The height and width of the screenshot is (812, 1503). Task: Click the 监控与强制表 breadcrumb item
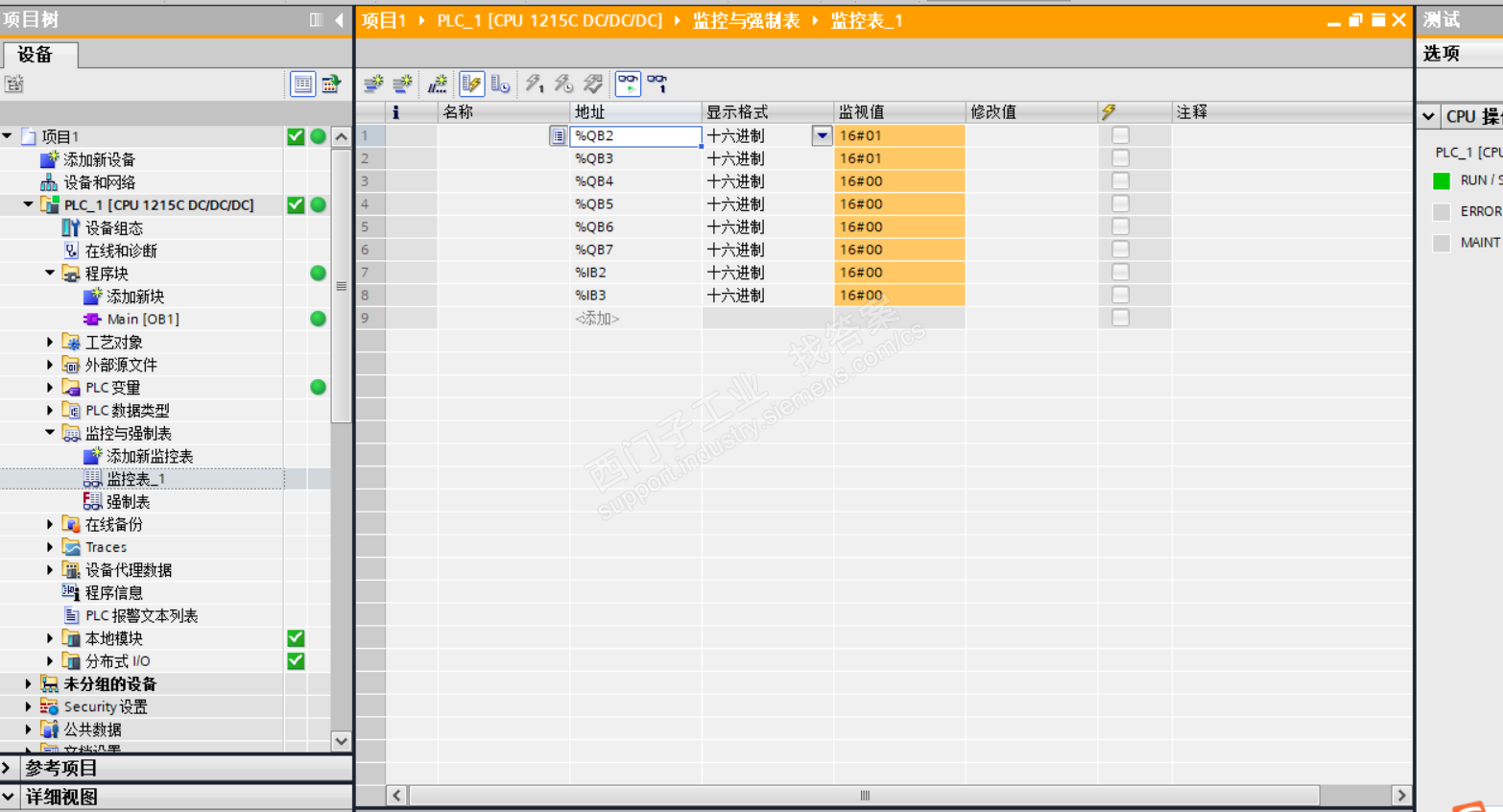(747, 20)
